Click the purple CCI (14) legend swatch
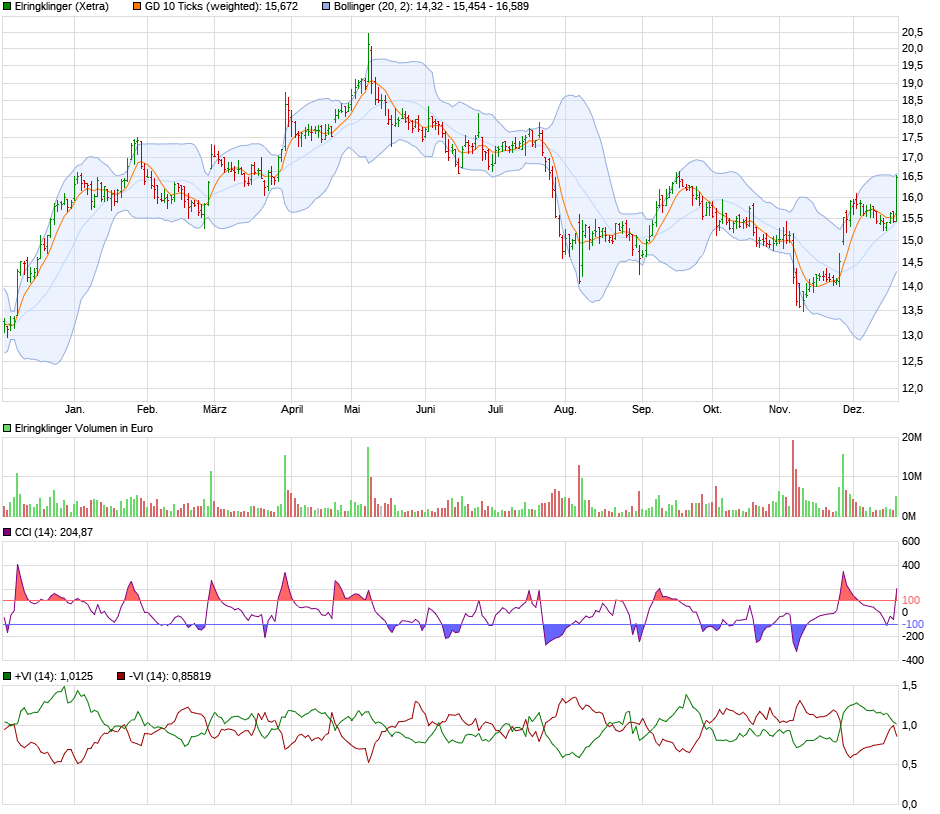940x814 pixels. click(7, 532)
